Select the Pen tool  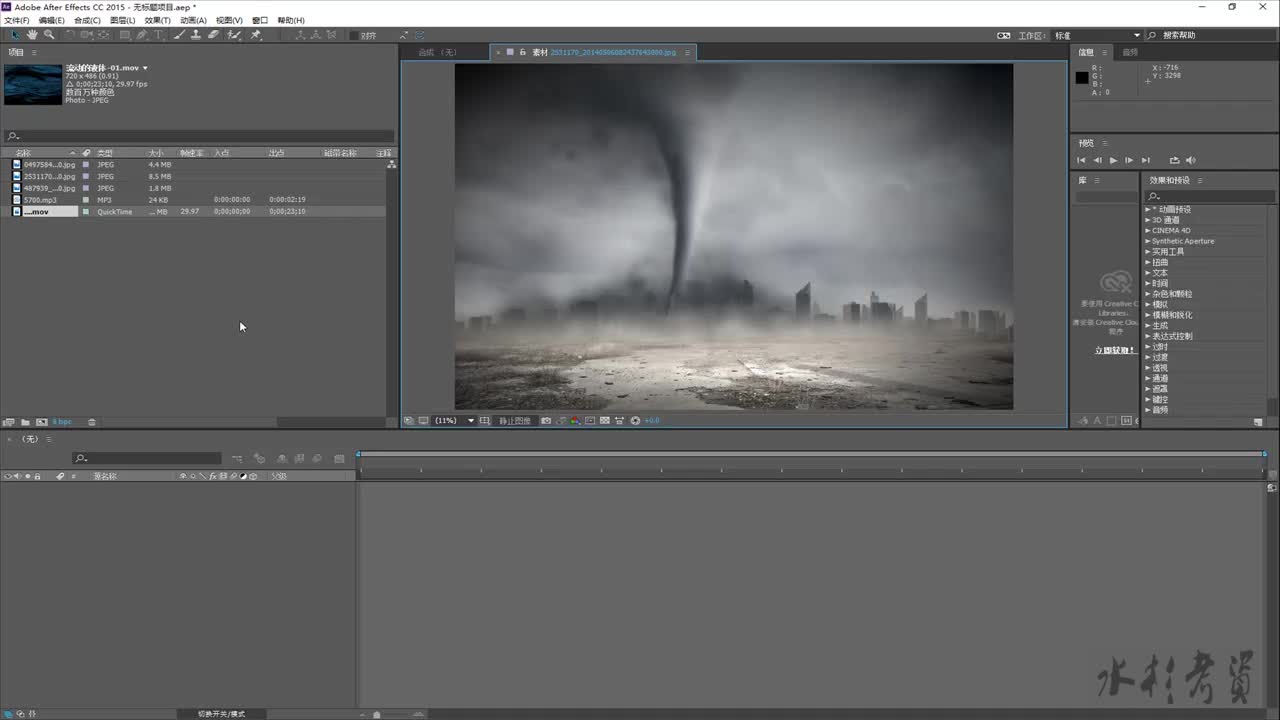coord(142,35)
